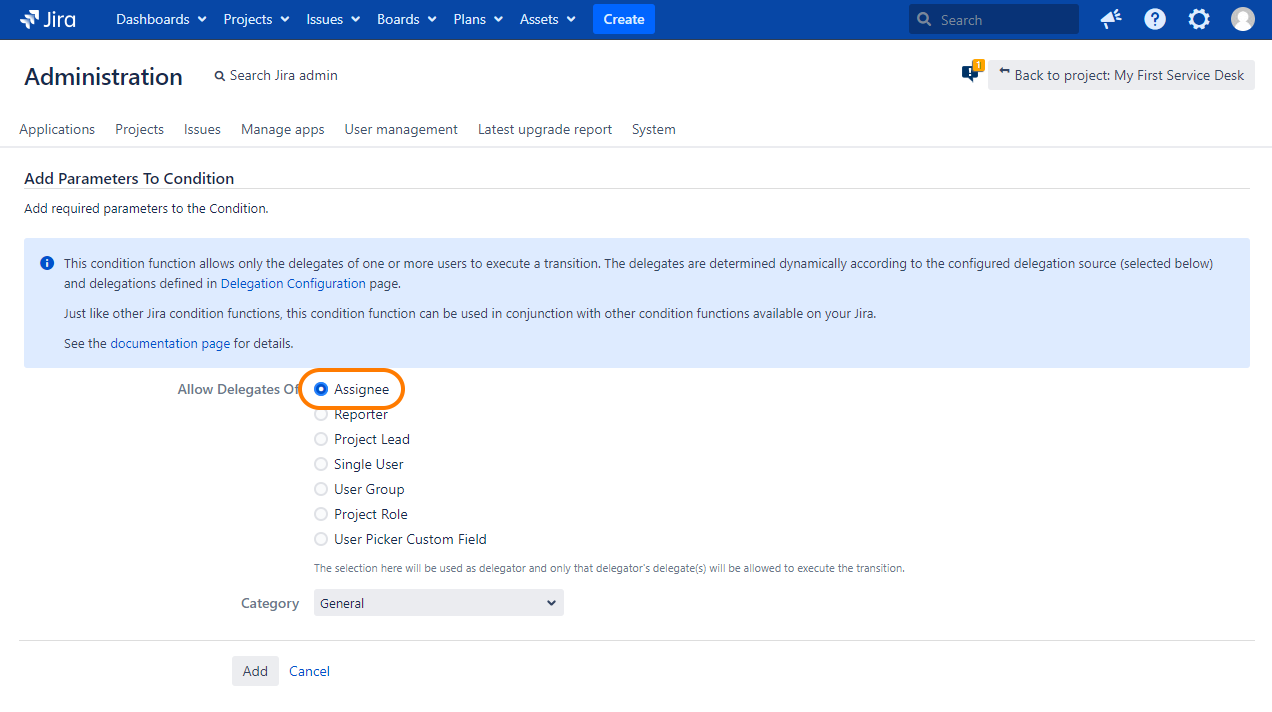Open the settings gear icon
Image resolution: width=1272 pixels, height=712 pixels.
[x=1198, y=19]
